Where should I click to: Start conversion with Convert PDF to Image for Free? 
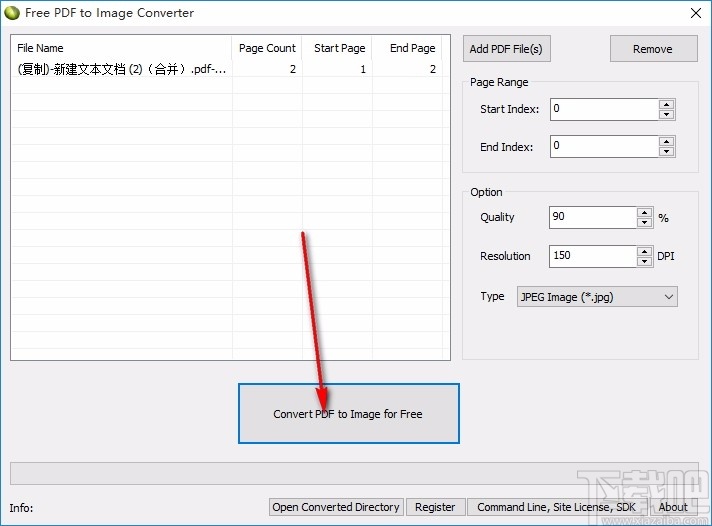[x=348, y=413]
